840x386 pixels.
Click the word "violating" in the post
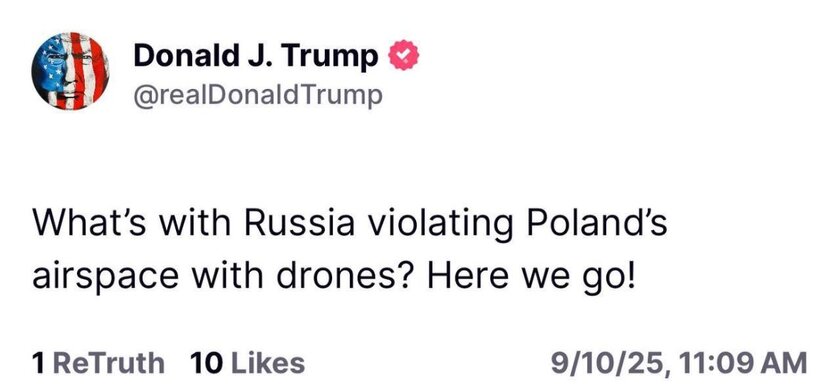(x=440, y=225)
